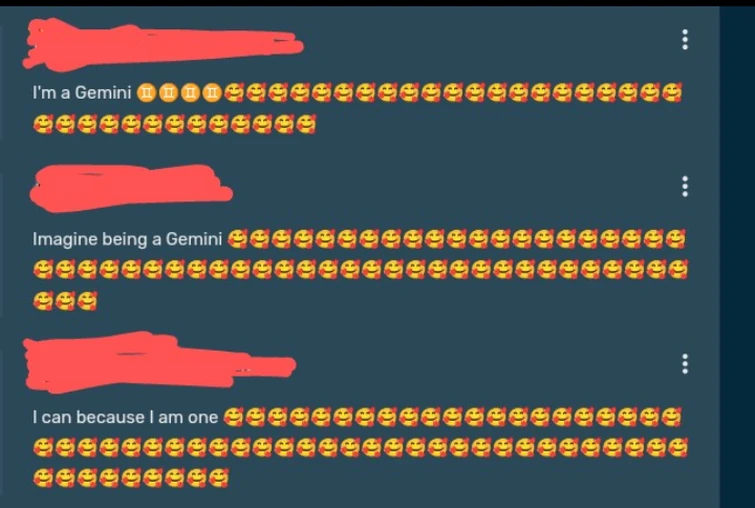This screenshot has height=508, width=755.
Task: Click the first emoji after "I am one"
Action: pyautogui.click(x=234, y=417)
